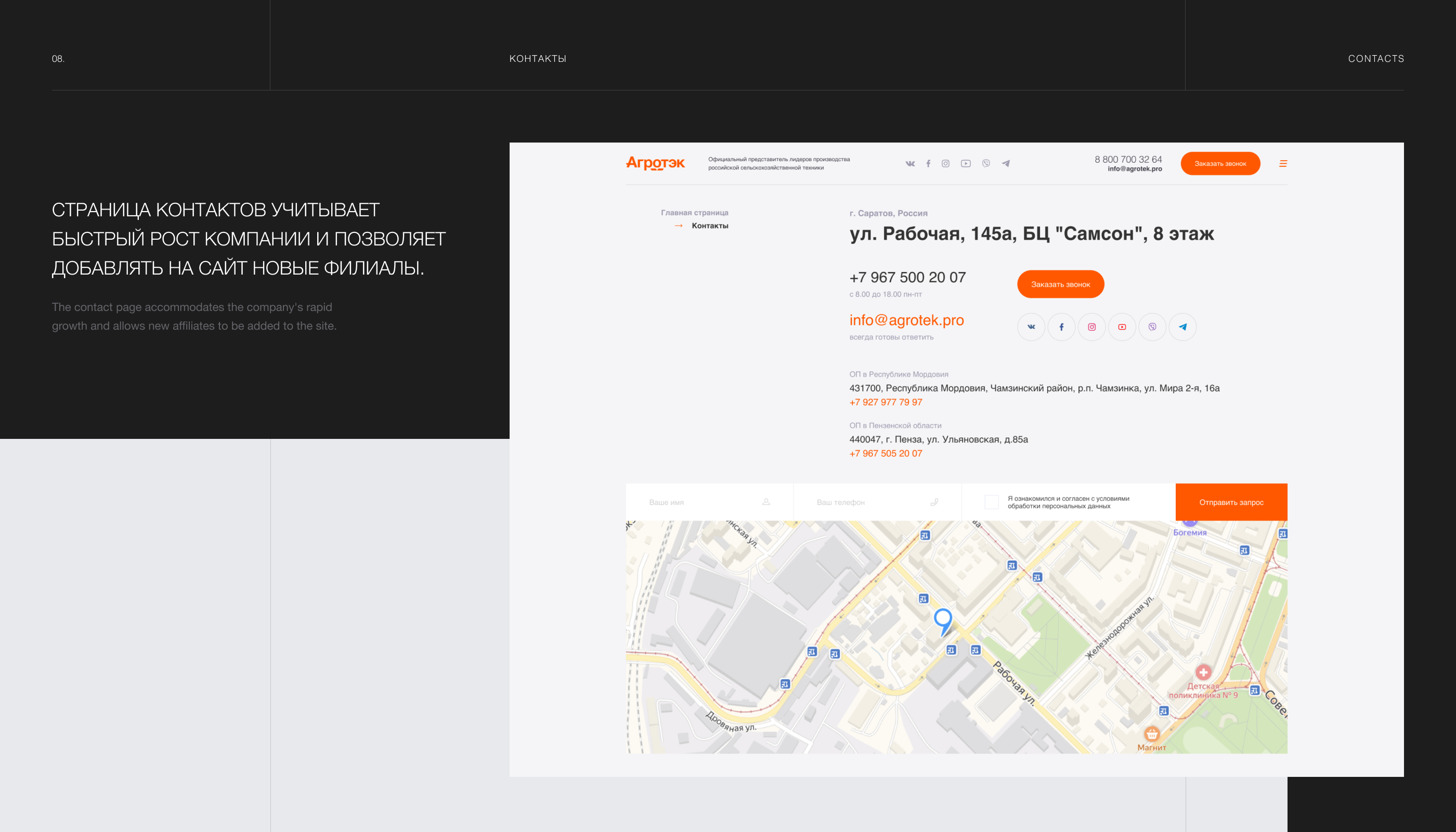Open YouTube via the header icon

[x=966, y=163]
